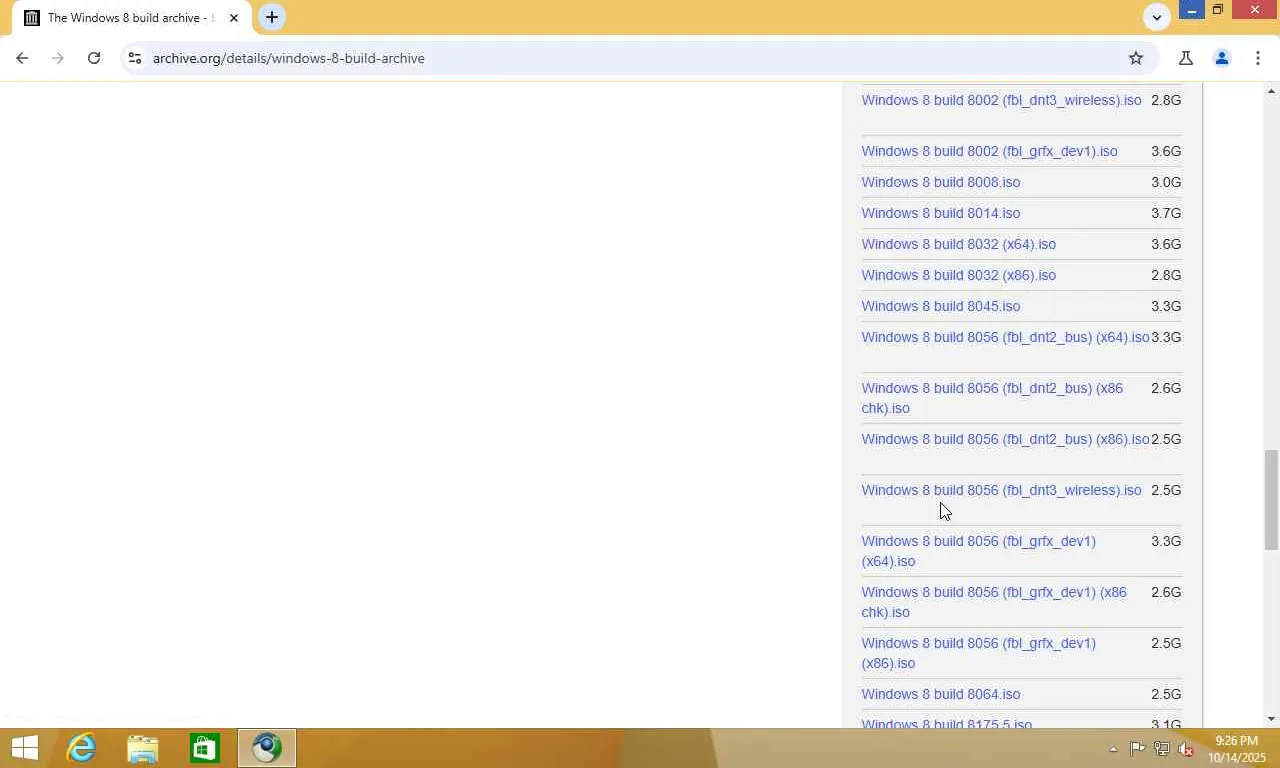Bookmark this page with the star icon
The image size is (1280, 768).
(1136, 58)
